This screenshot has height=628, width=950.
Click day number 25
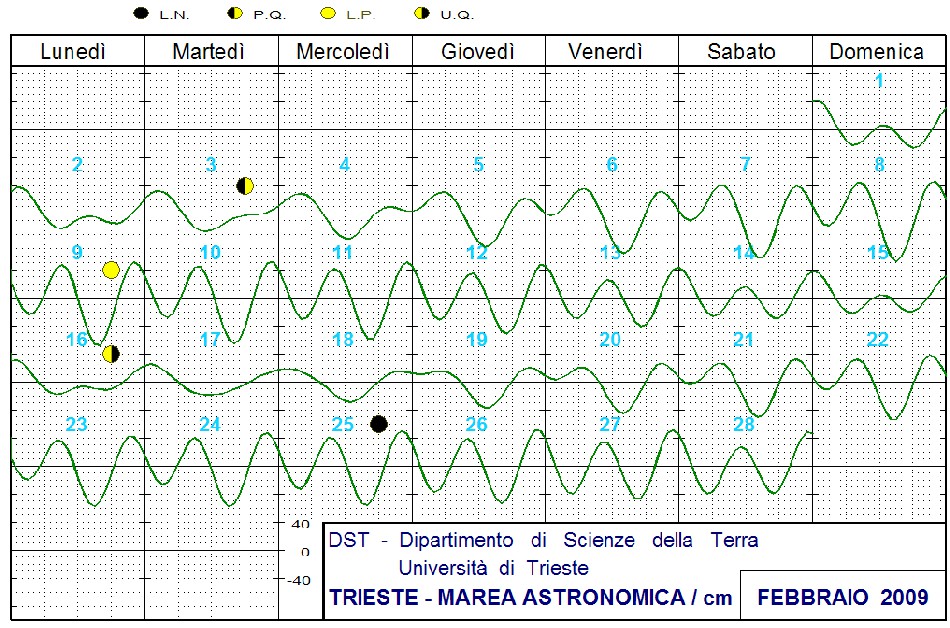pos(343,423)
